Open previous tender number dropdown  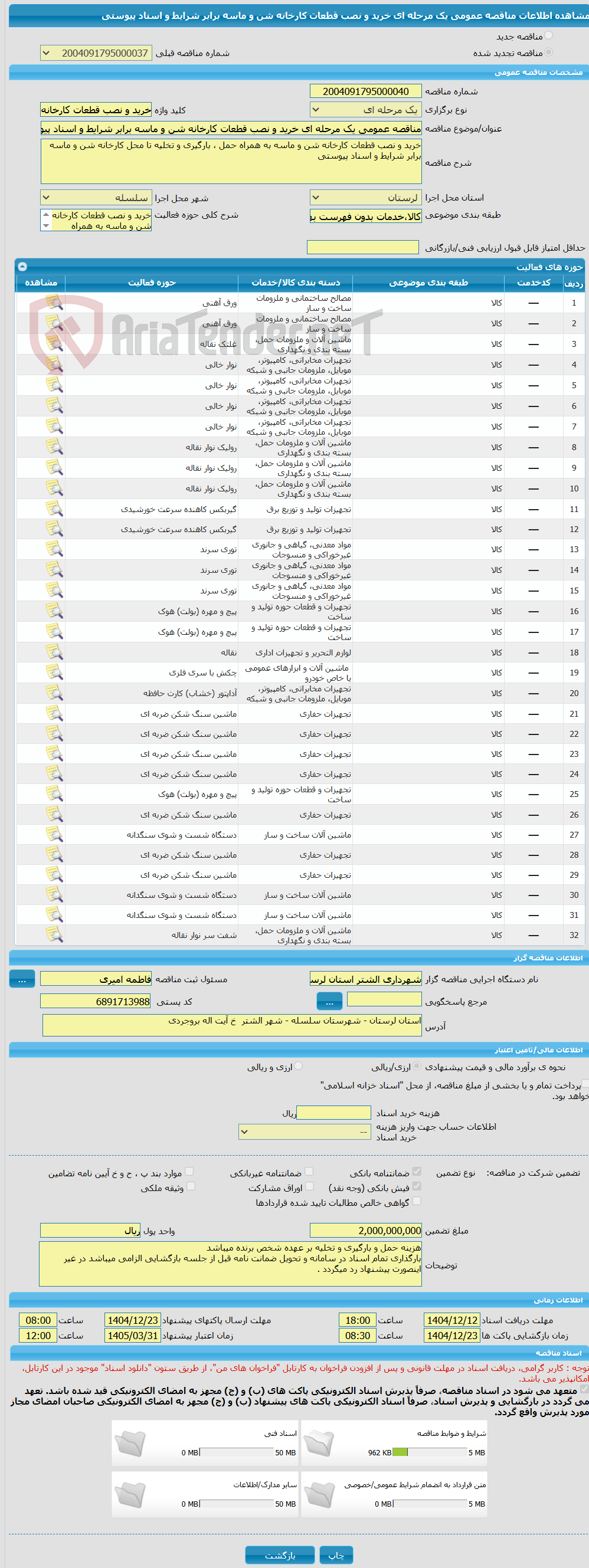(96, 53)
